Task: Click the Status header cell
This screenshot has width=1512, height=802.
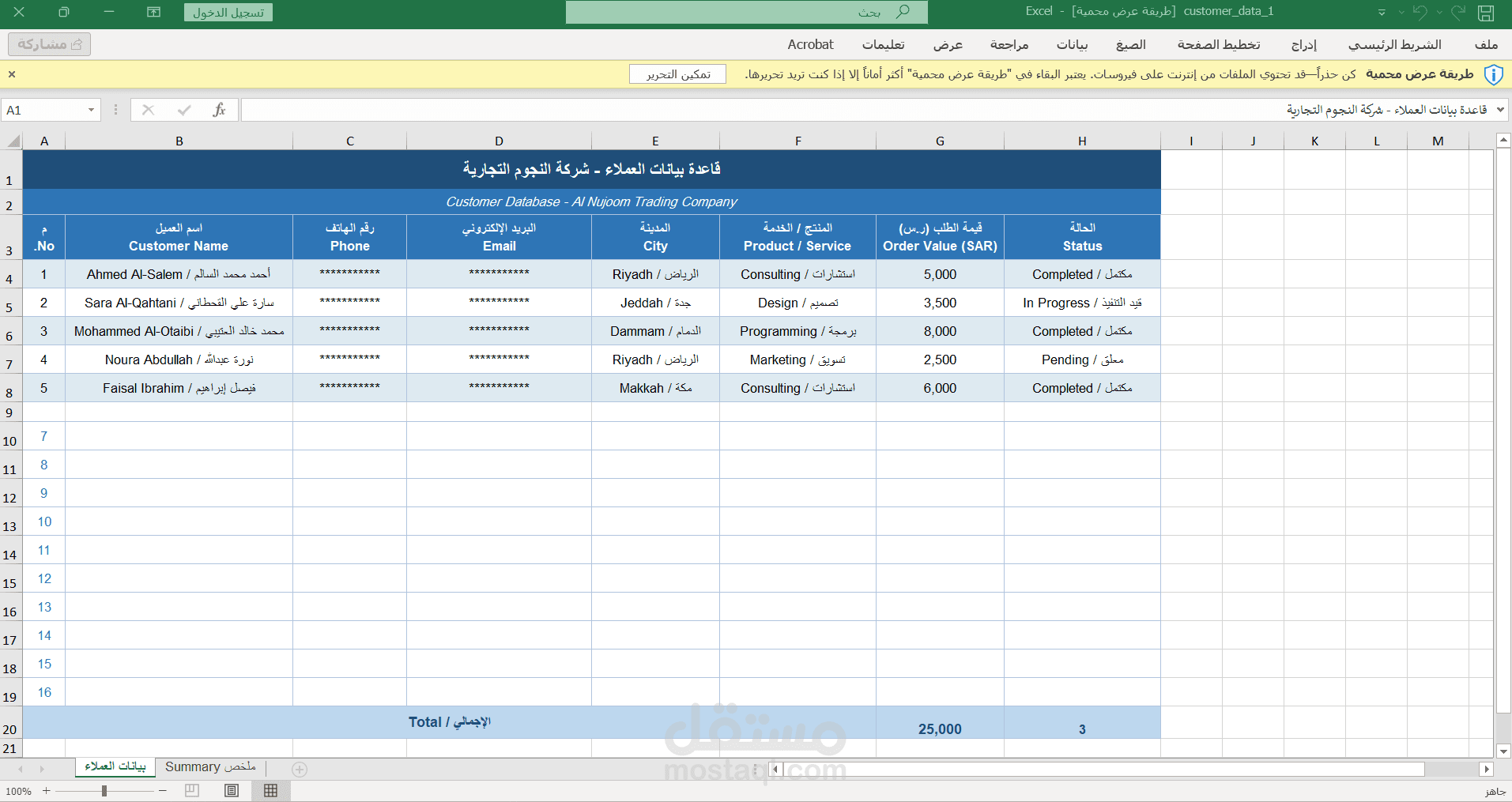Action: (1082, 237)
